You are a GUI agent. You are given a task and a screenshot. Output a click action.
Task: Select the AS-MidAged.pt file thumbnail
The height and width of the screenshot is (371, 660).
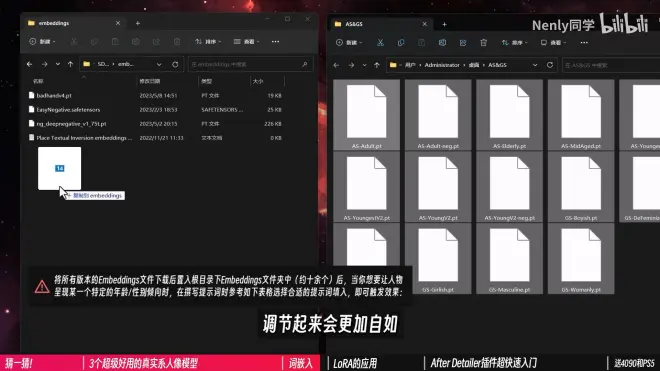coord(581,114)
